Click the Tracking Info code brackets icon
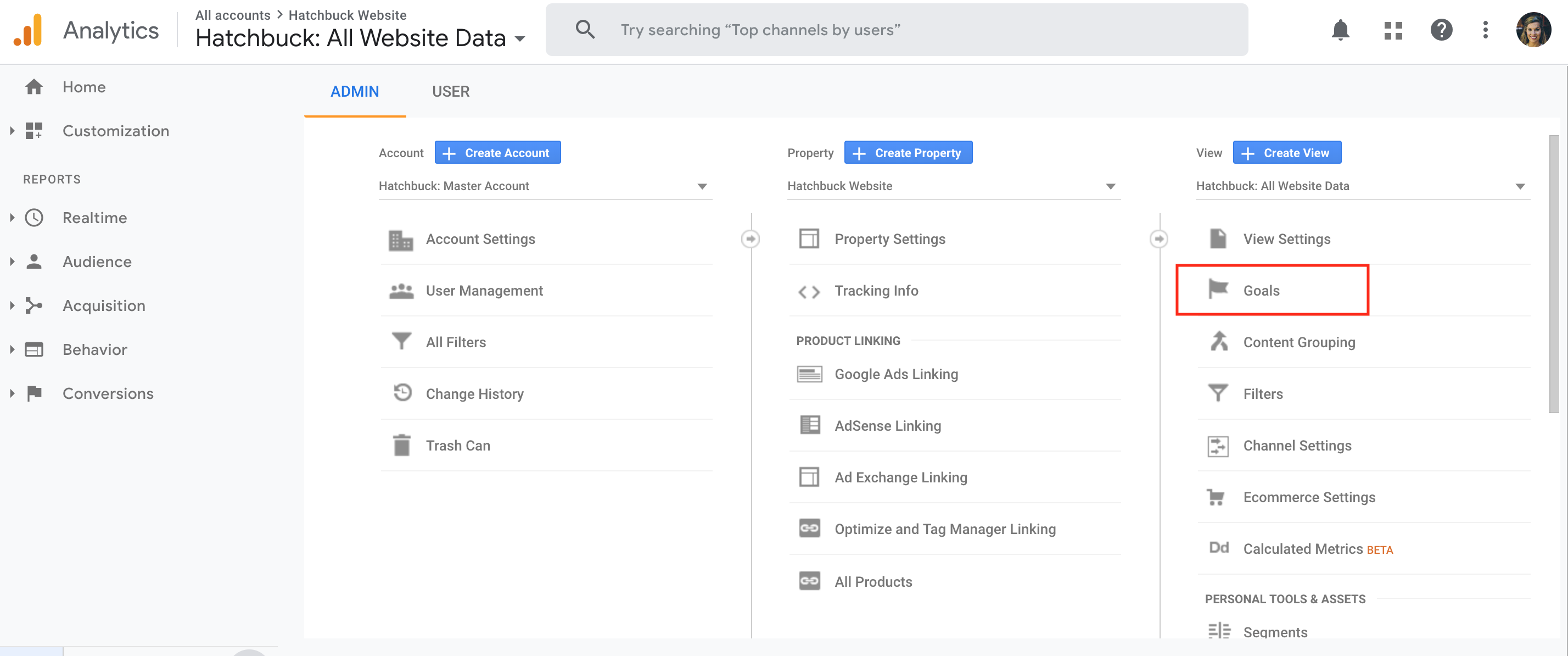Image resolution: width=1568 pixels, height=656 pixels. 809,292
